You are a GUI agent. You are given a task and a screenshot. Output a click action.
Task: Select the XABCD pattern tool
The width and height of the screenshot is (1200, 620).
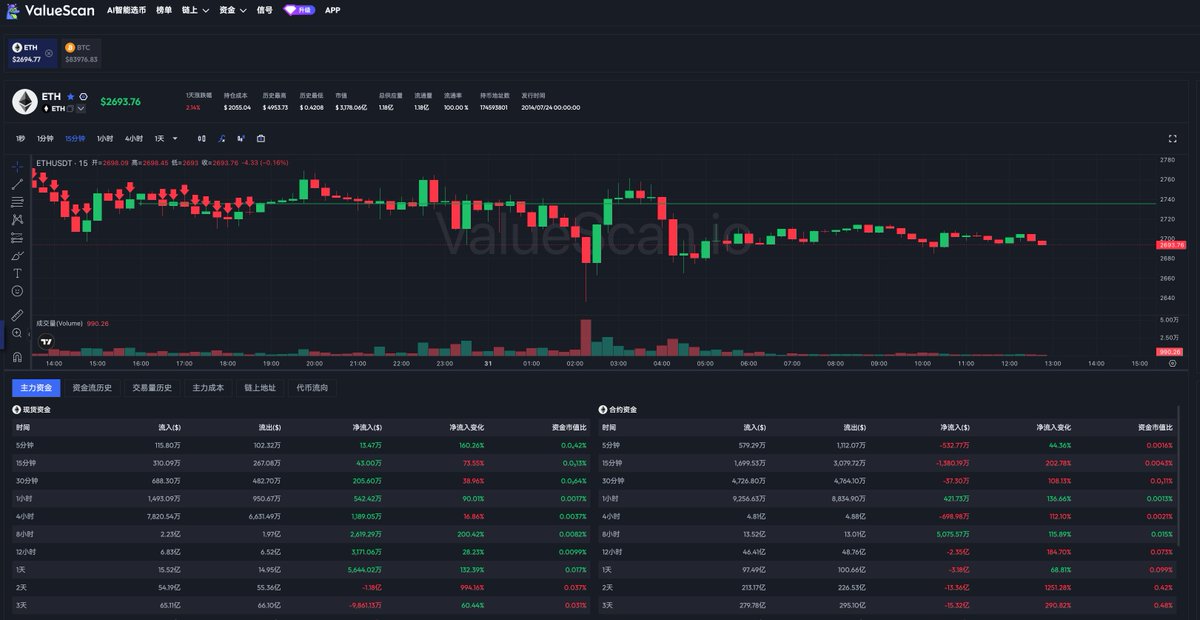coord(17,219)
